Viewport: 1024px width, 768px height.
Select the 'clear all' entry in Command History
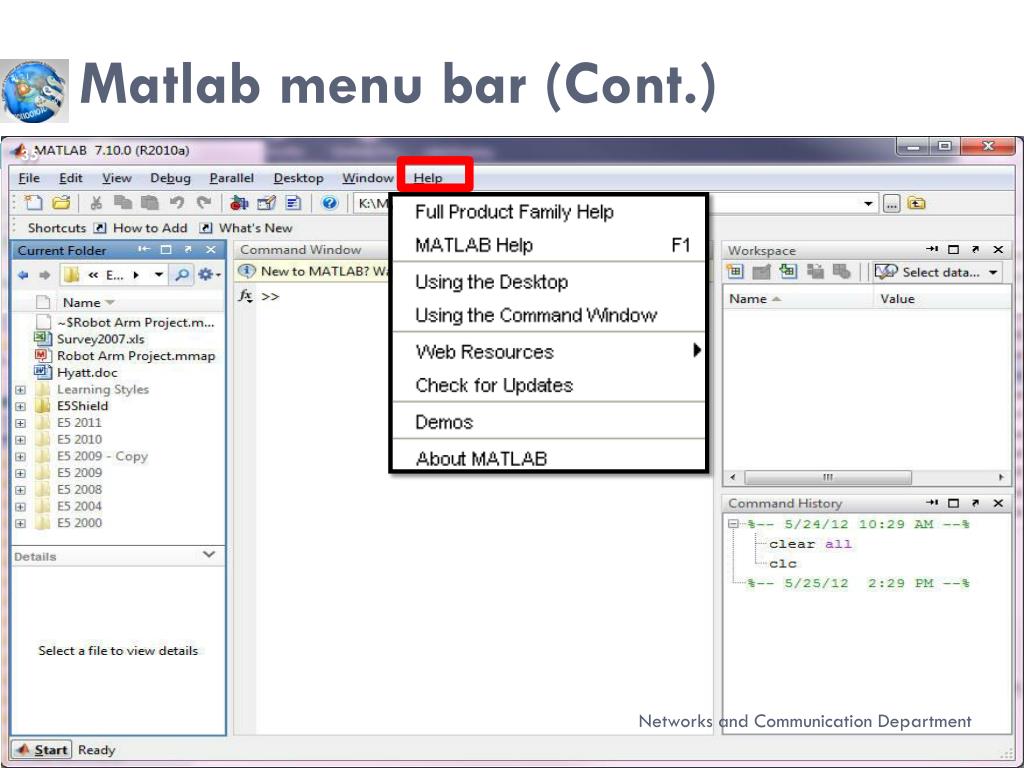(810, 544)
